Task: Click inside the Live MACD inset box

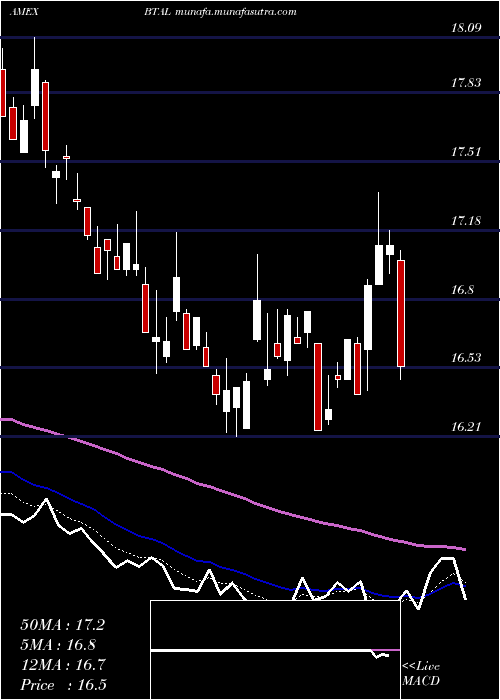Action: (275, 650)
